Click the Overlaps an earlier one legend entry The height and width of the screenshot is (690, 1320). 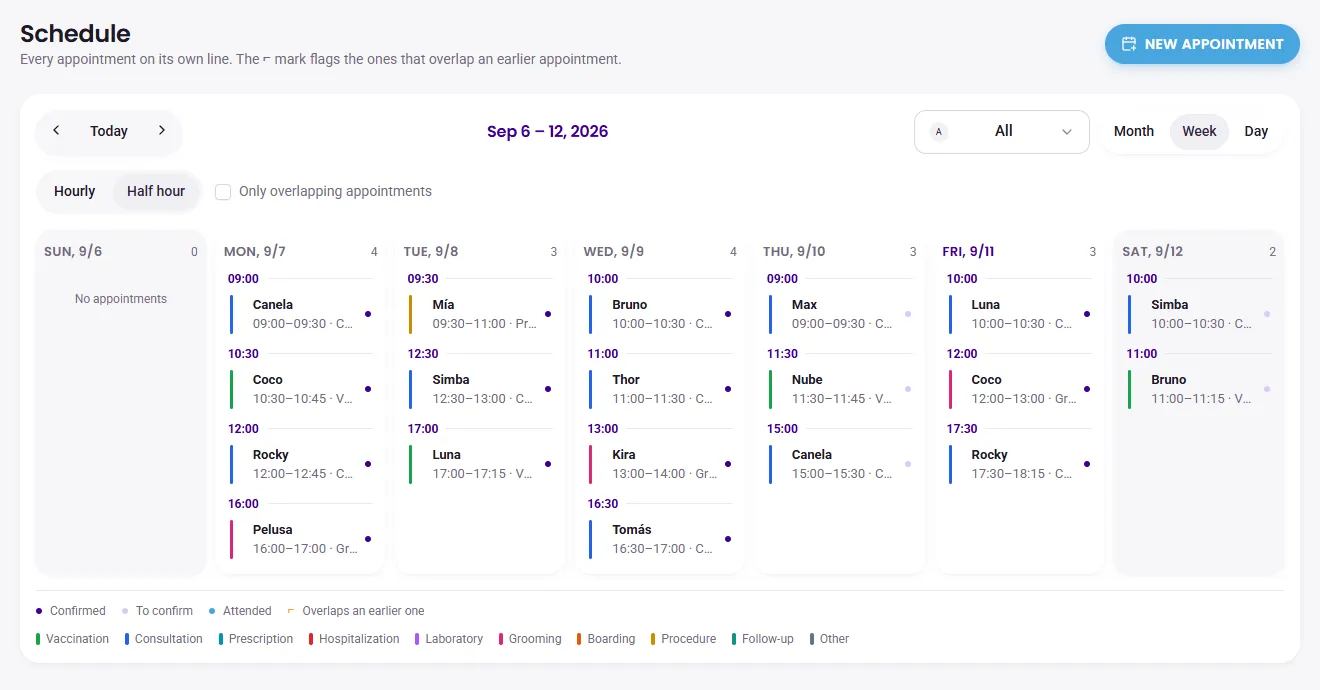[356, 611]
